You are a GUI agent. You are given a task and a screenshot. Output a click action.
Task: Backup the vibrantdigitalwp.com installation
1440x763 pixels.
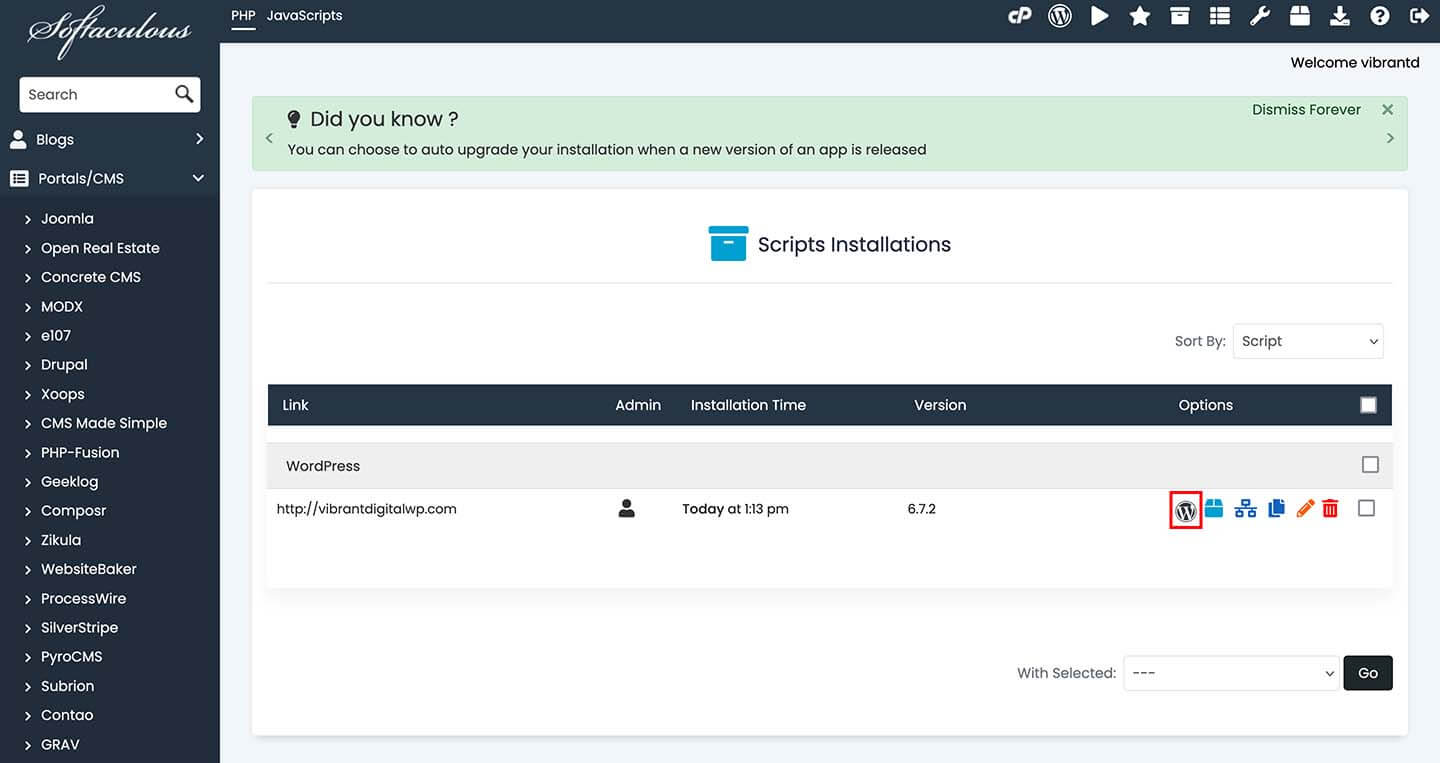pos(1214,508)
